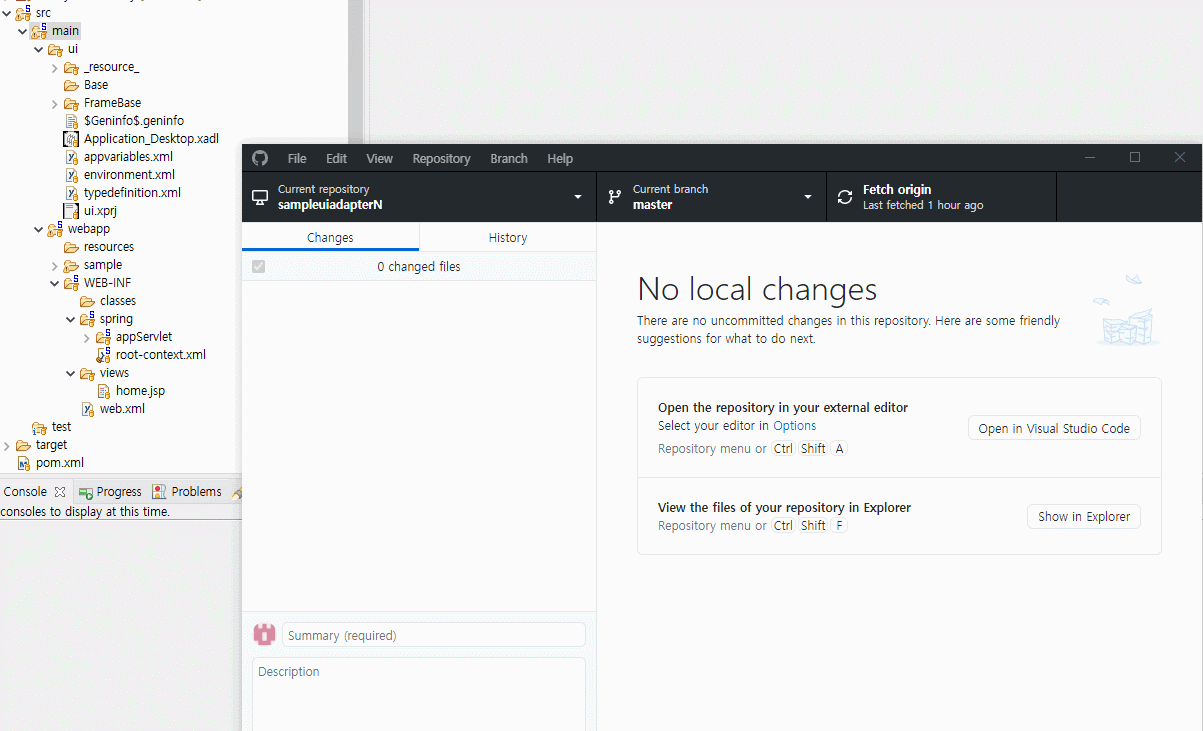Click the pom.xml file icon
The height and width of the screenshot is (731, 1203).
23,463
